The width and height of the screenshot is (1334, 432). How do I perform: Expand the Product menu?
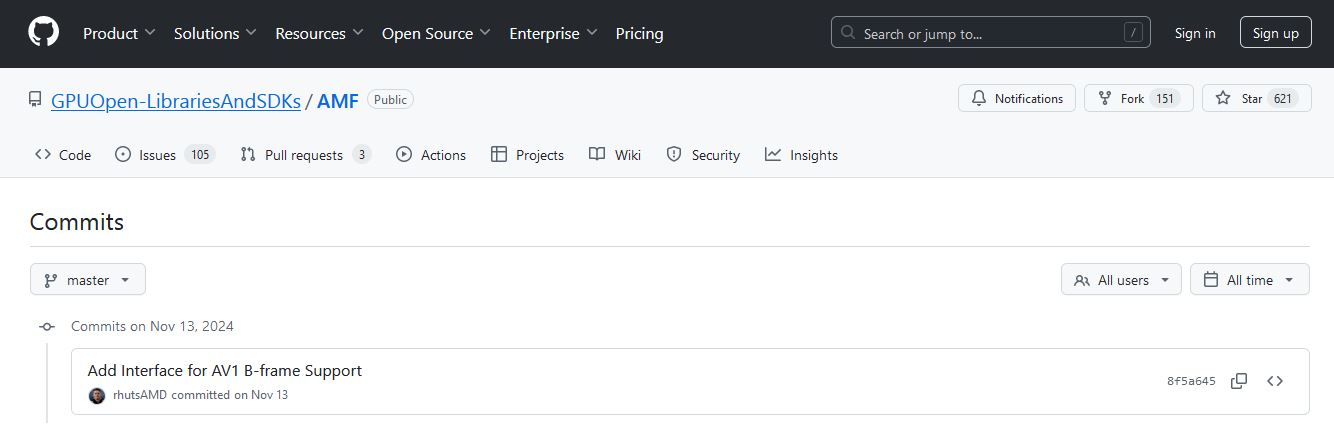click(119, 33)
